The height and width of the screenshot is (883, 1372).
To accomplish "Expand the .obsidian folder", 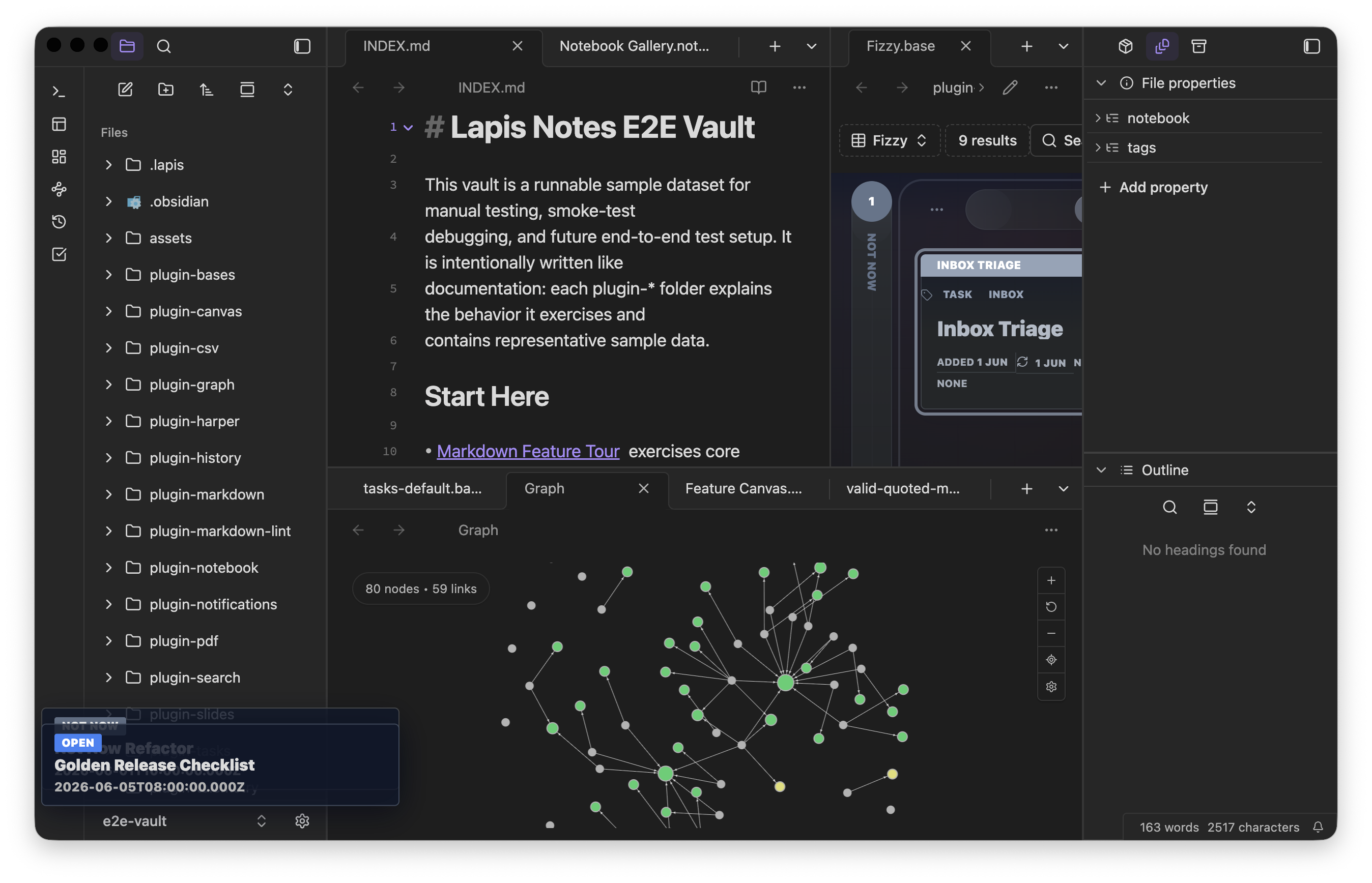I will pyautogui.click(x=108, y=201).
